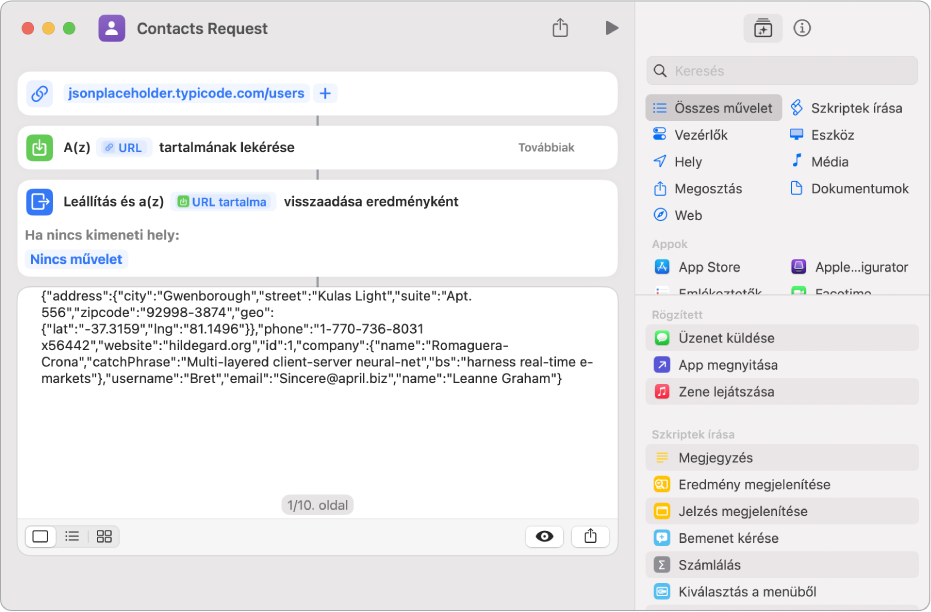Image resolution: width=931 pixels, height=612 pixels.
Task: Click the Quick Look eye button
Action: (544, 536)
